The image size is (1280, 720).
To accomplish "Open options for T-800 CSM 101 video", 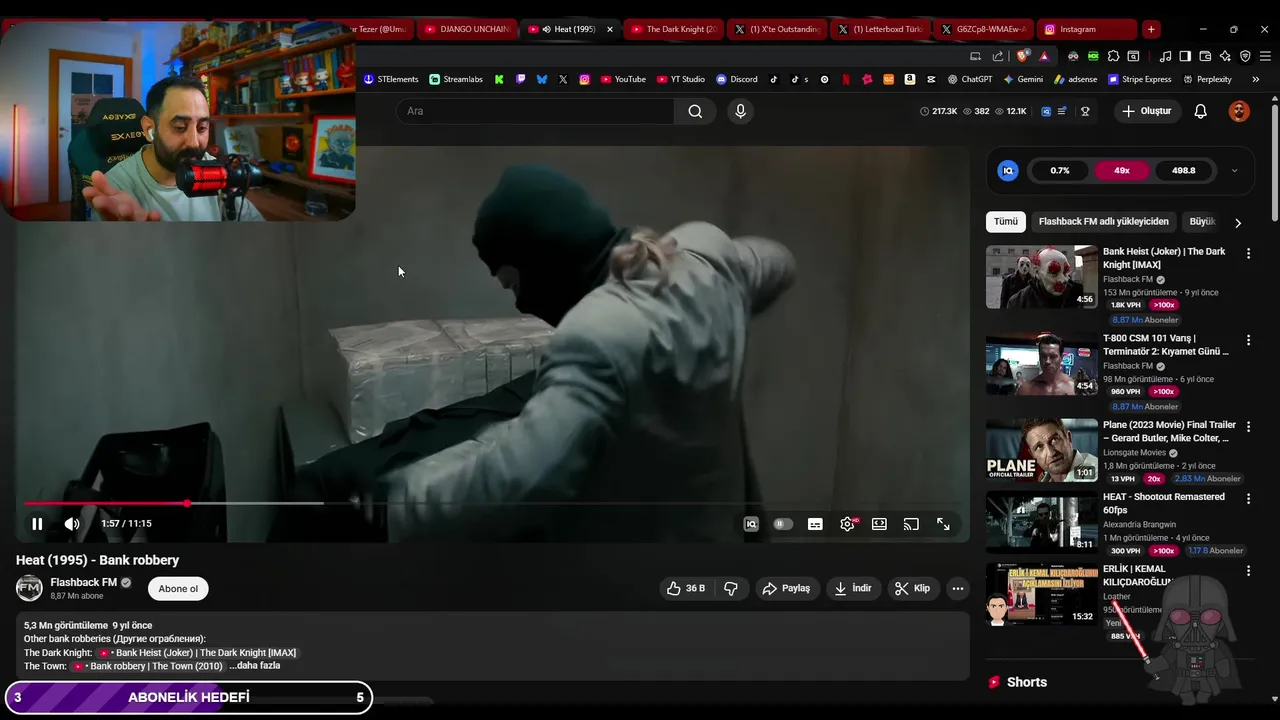I will (x=1248, y=340).
